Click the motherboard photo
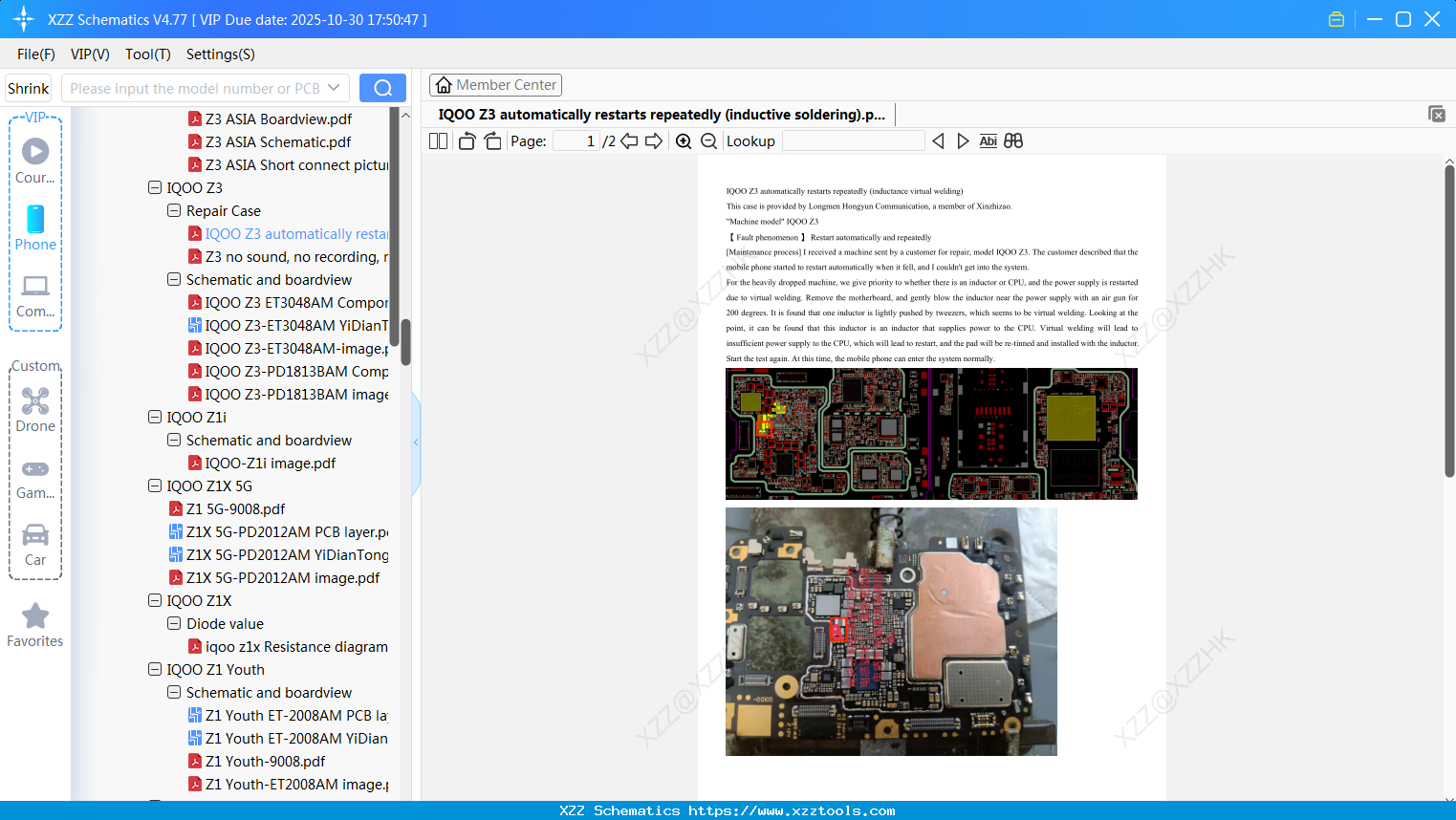Image resolution: width=1456 pixels, height=820 pixels. [x=891, y=632]
